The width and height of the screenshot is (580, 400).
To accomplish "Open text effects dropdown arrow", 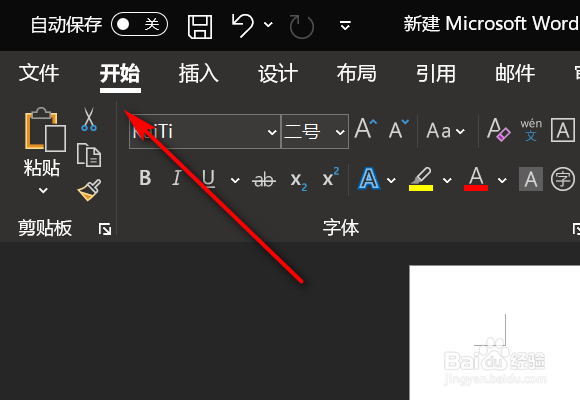I will [x=391, y=180].
